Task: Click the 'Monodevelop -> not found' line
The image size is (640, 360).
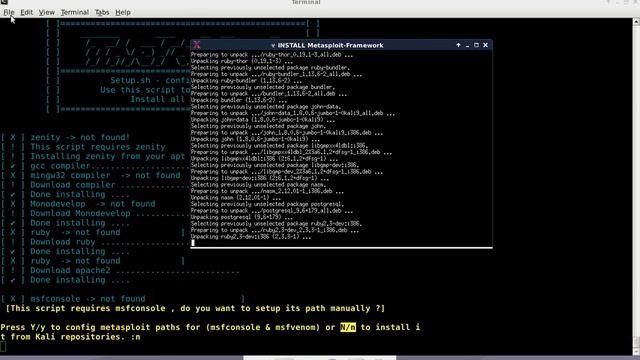Action: click(93, 204)
